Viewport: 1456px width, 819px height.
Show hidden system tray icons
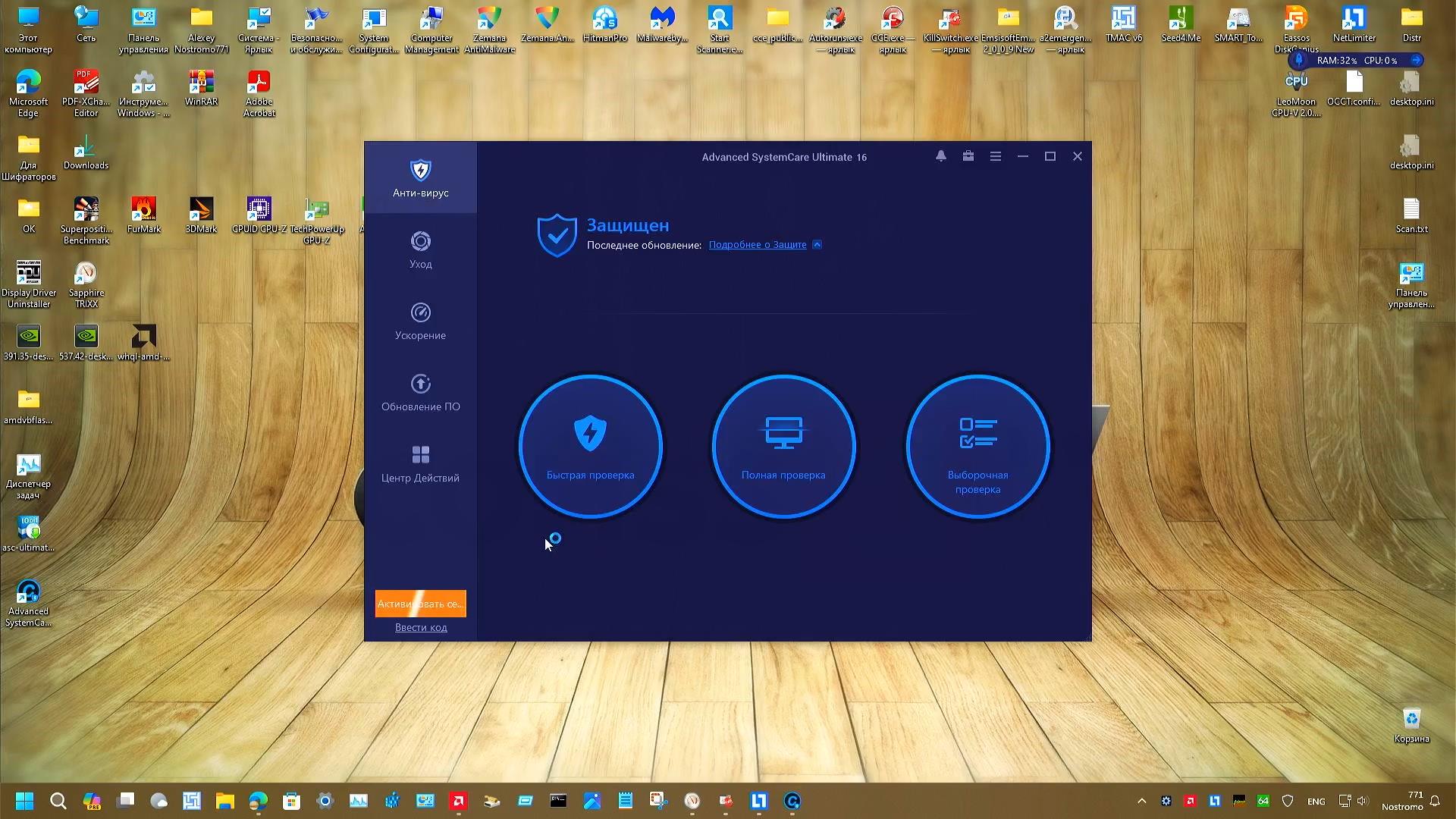point(1141,801)
